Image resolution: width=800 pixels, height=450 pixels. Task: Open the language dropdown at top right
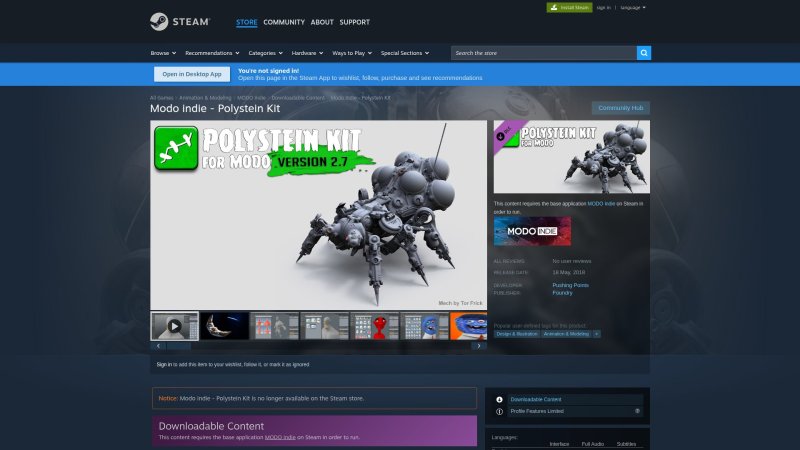coord(633,8)
